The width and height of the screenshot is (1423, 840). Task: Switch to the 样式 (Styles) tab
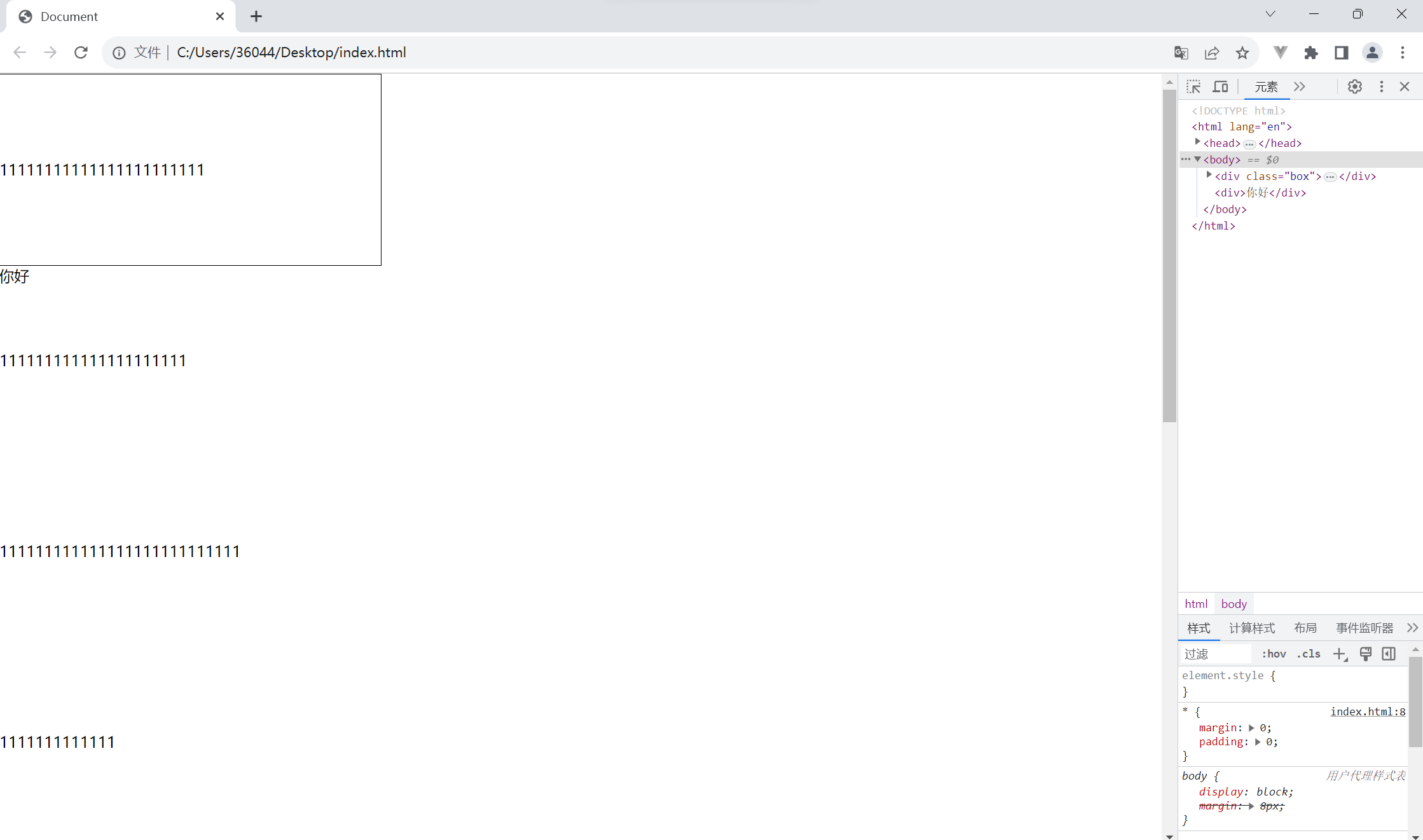1199,628
